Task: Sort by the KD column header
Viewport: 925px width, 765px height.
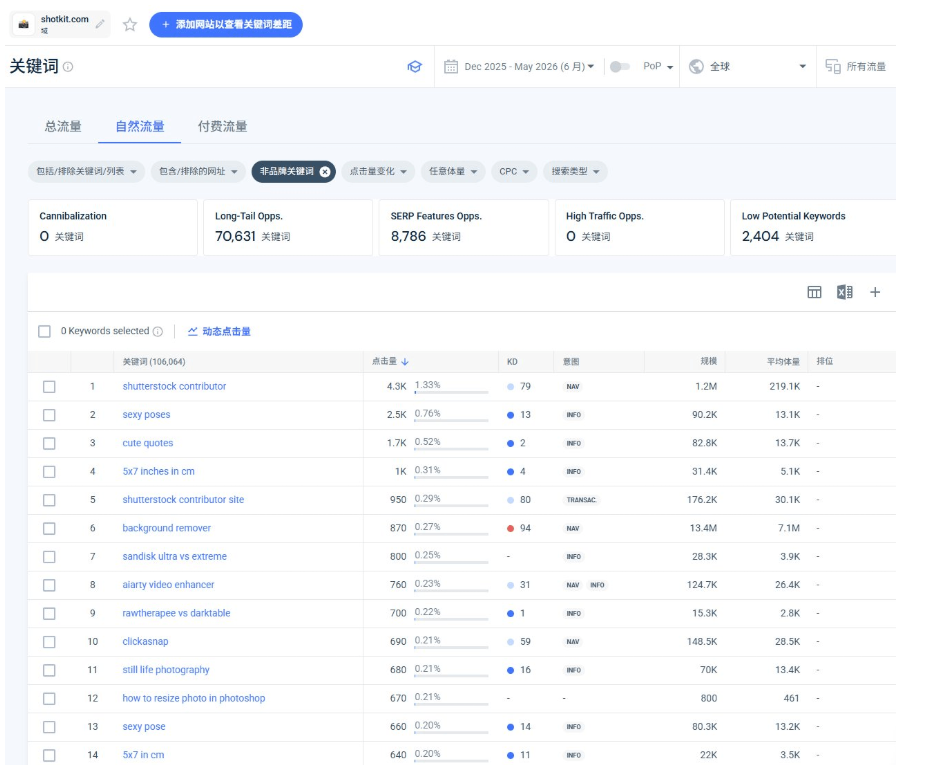Action: (512, 362)
